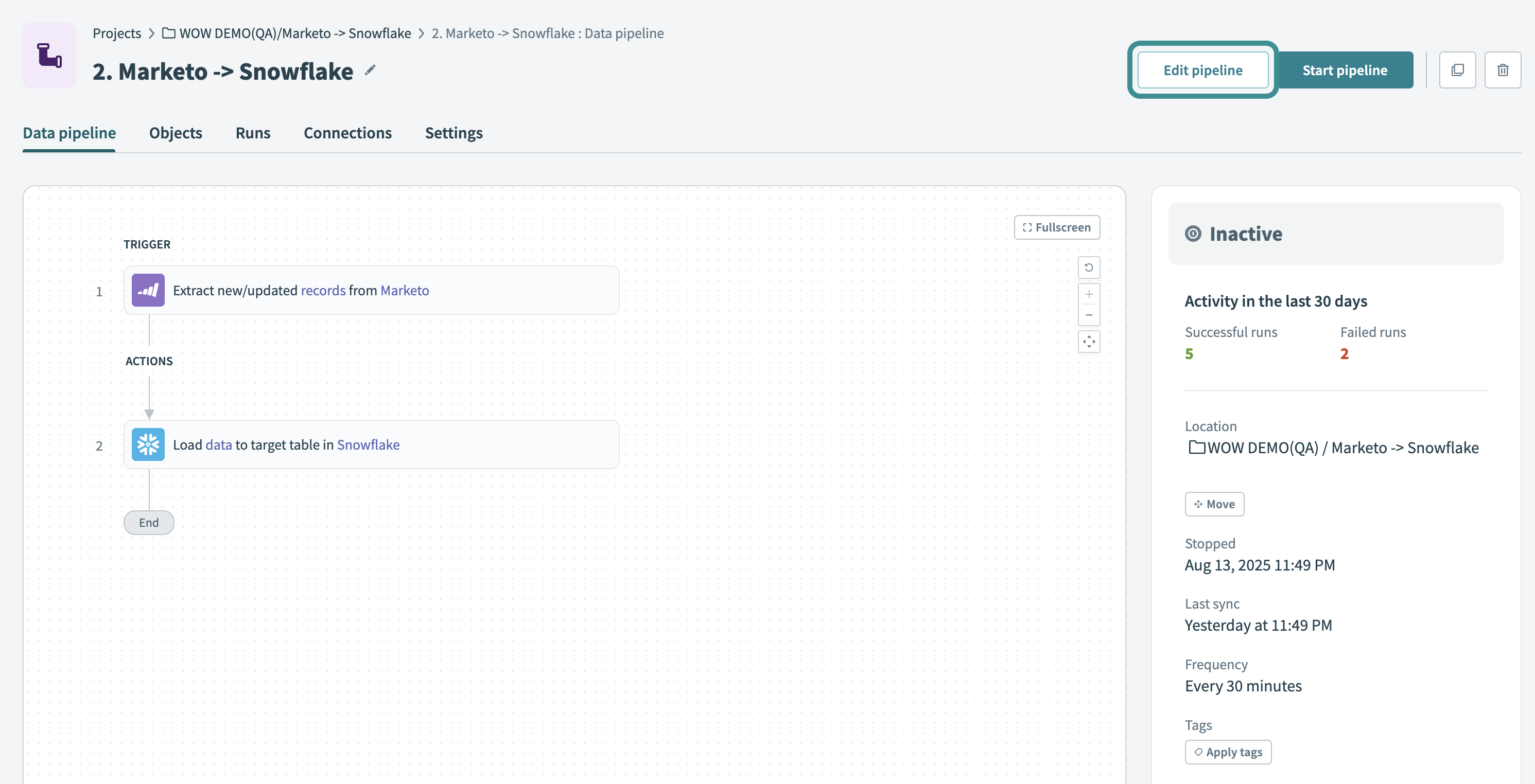The width and height of the screenshot is (1535, 784).
Task: Reset the canvas view with the circular arrow icon
Action: click(1089, 268)
